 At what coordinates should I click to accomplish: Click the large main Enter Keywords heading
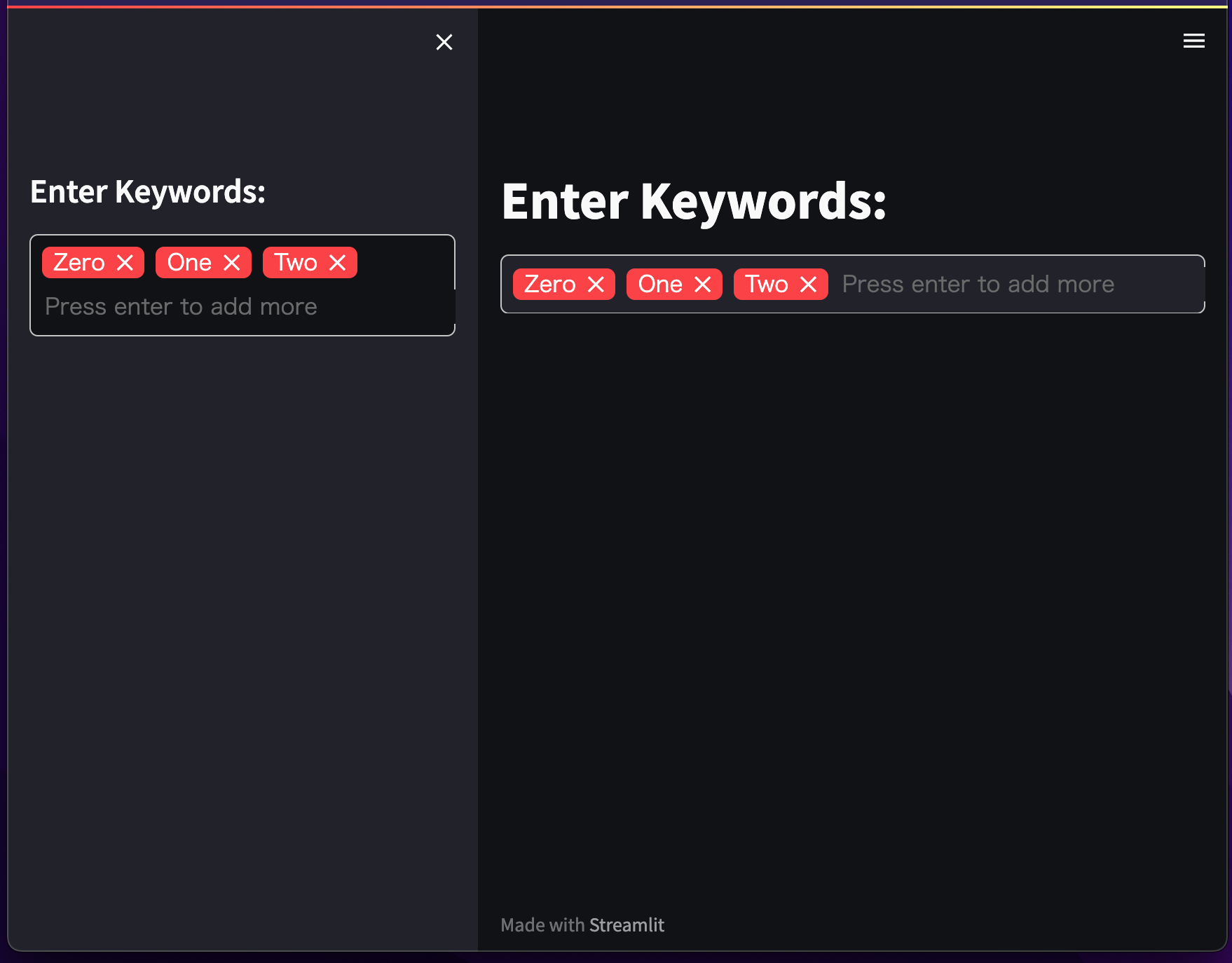[x=694, y=202]
